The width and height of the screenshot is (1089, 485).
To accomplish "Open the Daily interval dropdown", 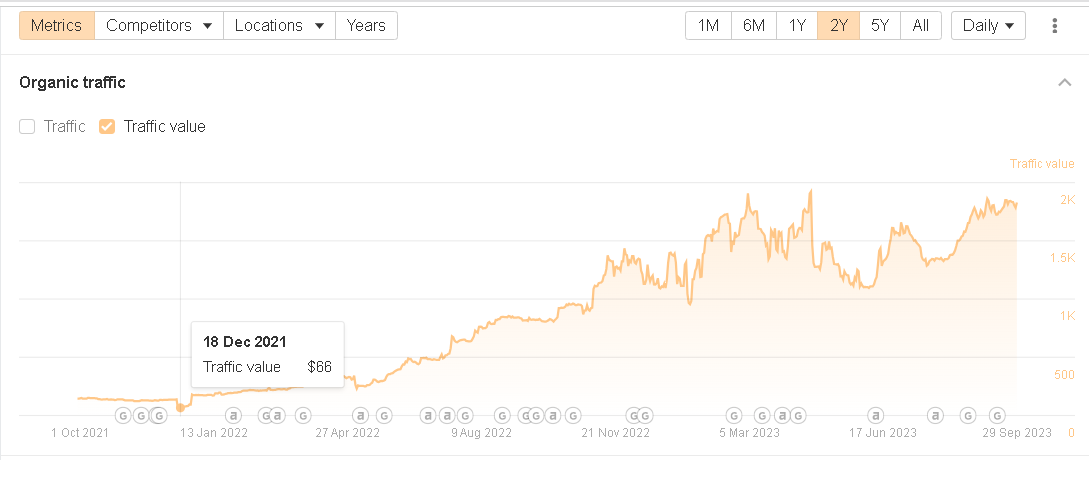I will tap(988, 26).
